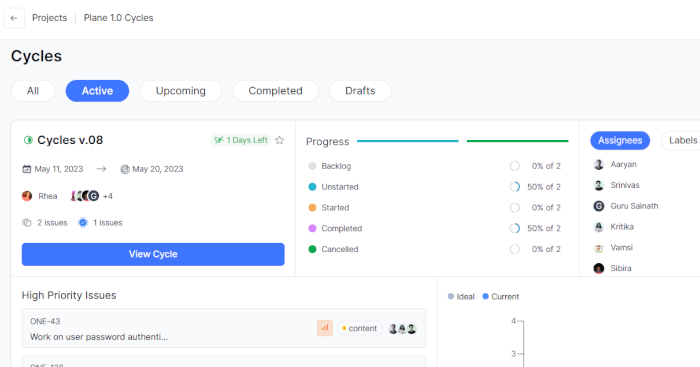Show the Drafts cycles tab
The height and width of the screenshot is (367, 700).
(x=360, y=91)
